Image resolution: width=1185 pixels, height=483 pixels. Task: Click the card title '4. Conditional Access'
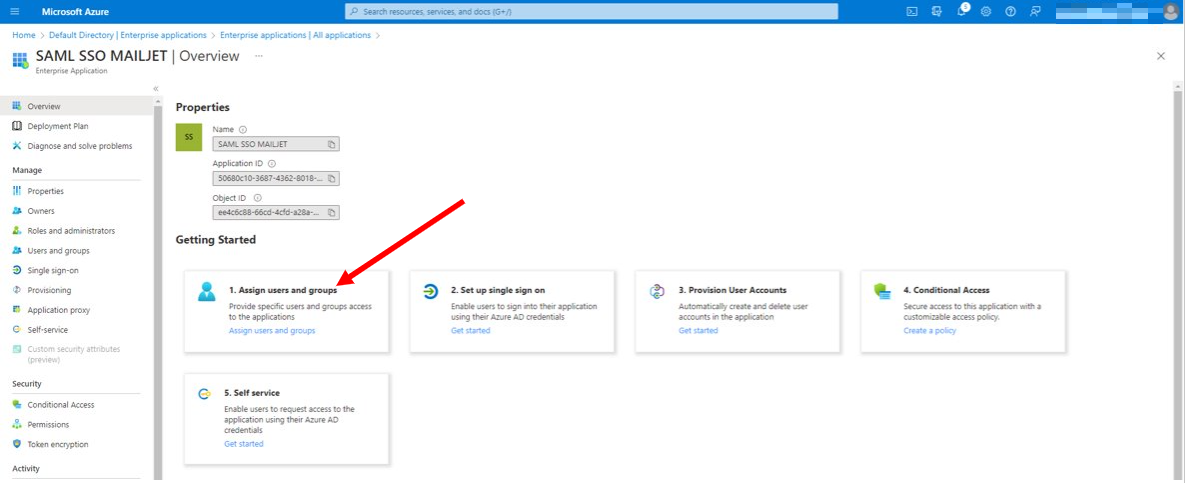coord(946,289)
